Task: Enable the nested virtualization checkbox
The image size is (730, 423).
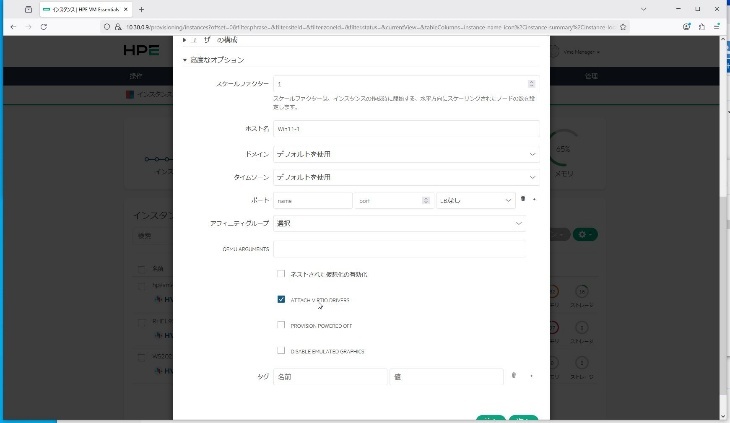Action: (281, 273)
